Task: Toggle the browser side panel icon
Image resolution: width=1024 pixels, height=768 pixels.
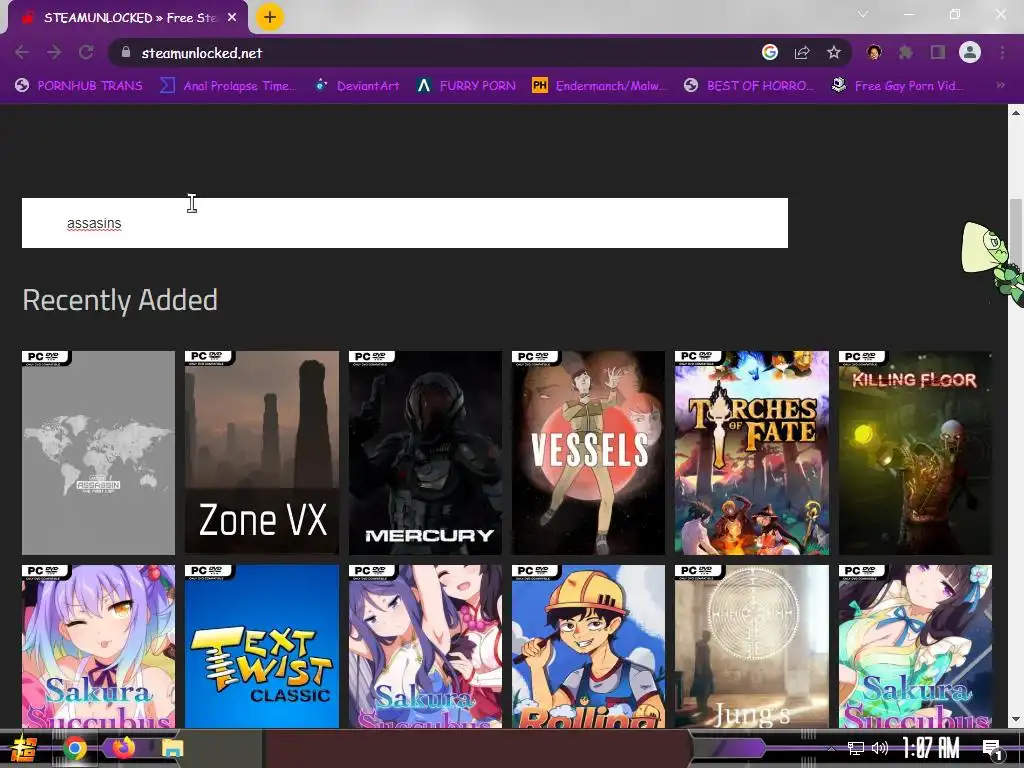Action: click(x=938, y=52)
